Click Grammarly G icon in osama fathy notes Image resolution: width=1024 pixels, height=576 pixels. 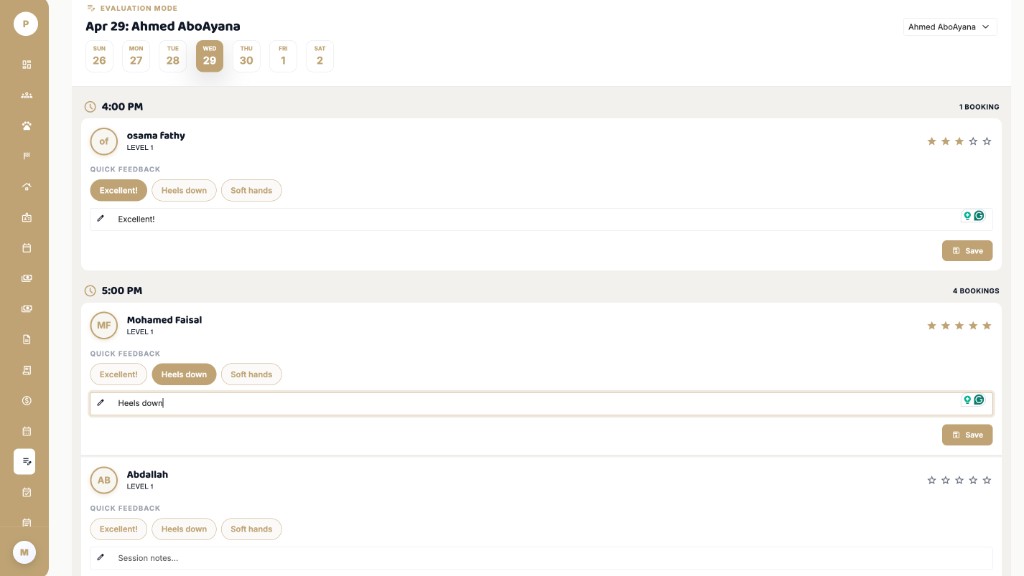pos(979,216)
